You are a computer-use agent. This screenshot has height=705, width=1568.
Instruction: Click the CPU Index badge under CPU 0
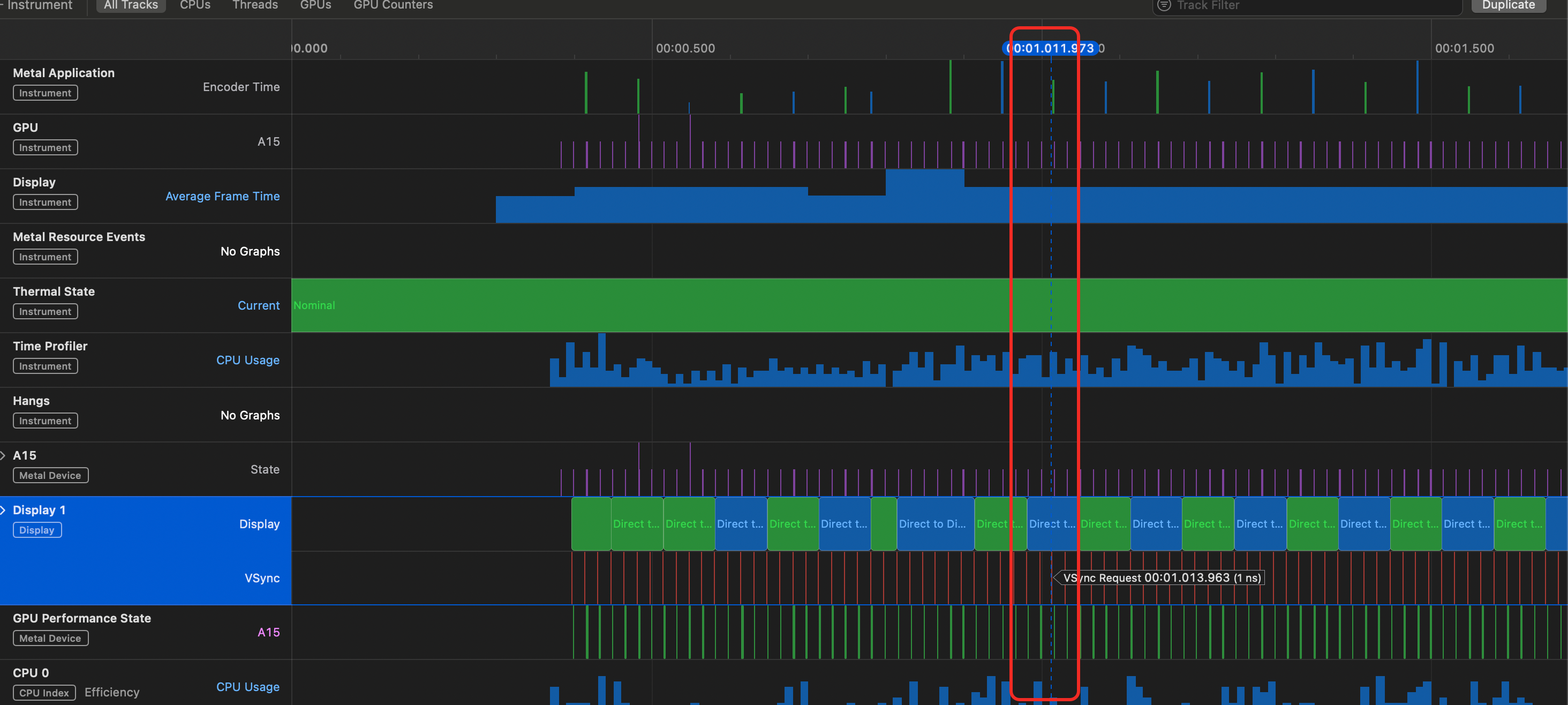click(44, 693)
